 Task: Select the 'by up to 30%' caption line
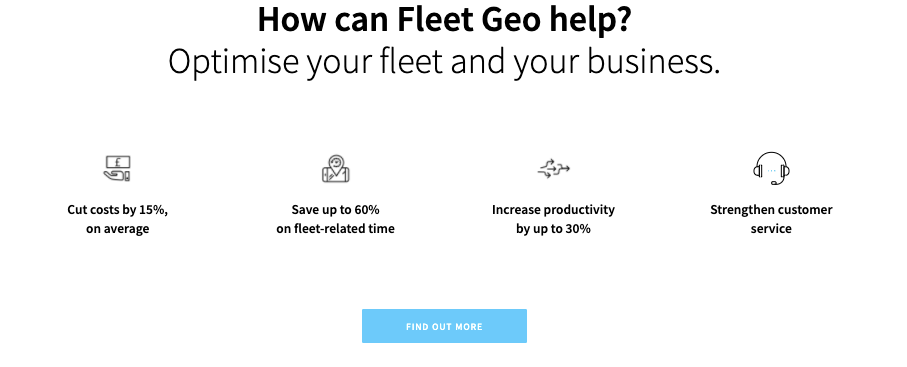pyautogui.click(x=554, y=229)
